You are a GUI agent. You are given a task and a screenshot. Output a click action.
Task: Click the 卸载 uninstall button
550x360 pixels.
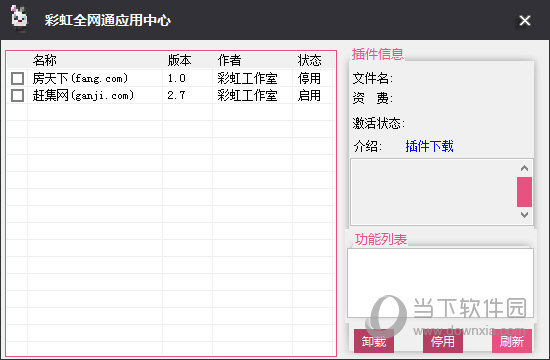pos(374,341)
